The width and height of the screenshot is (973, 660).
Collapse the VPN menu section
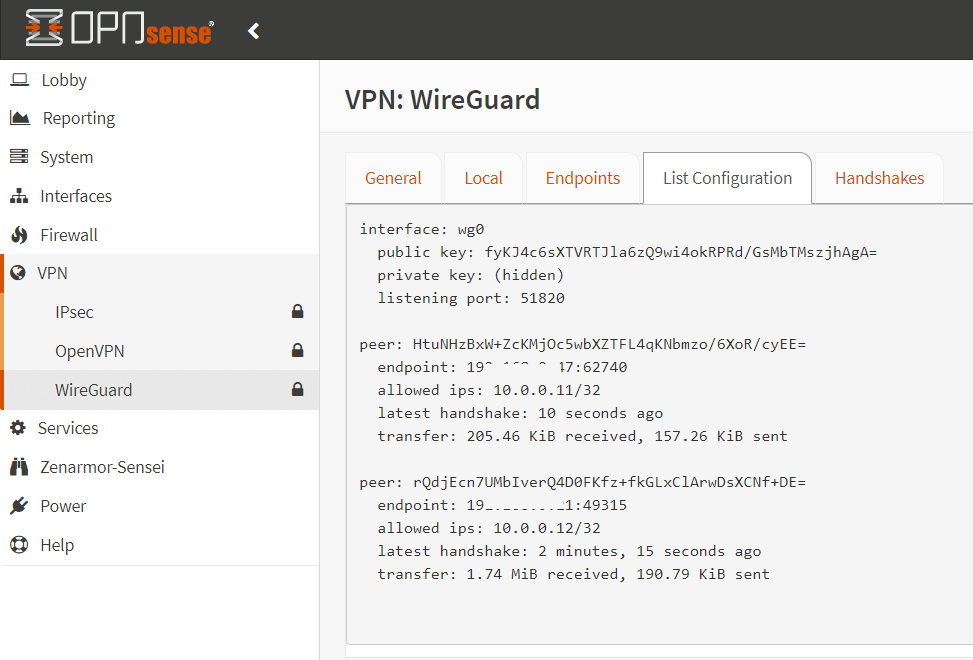click(52, 273)
